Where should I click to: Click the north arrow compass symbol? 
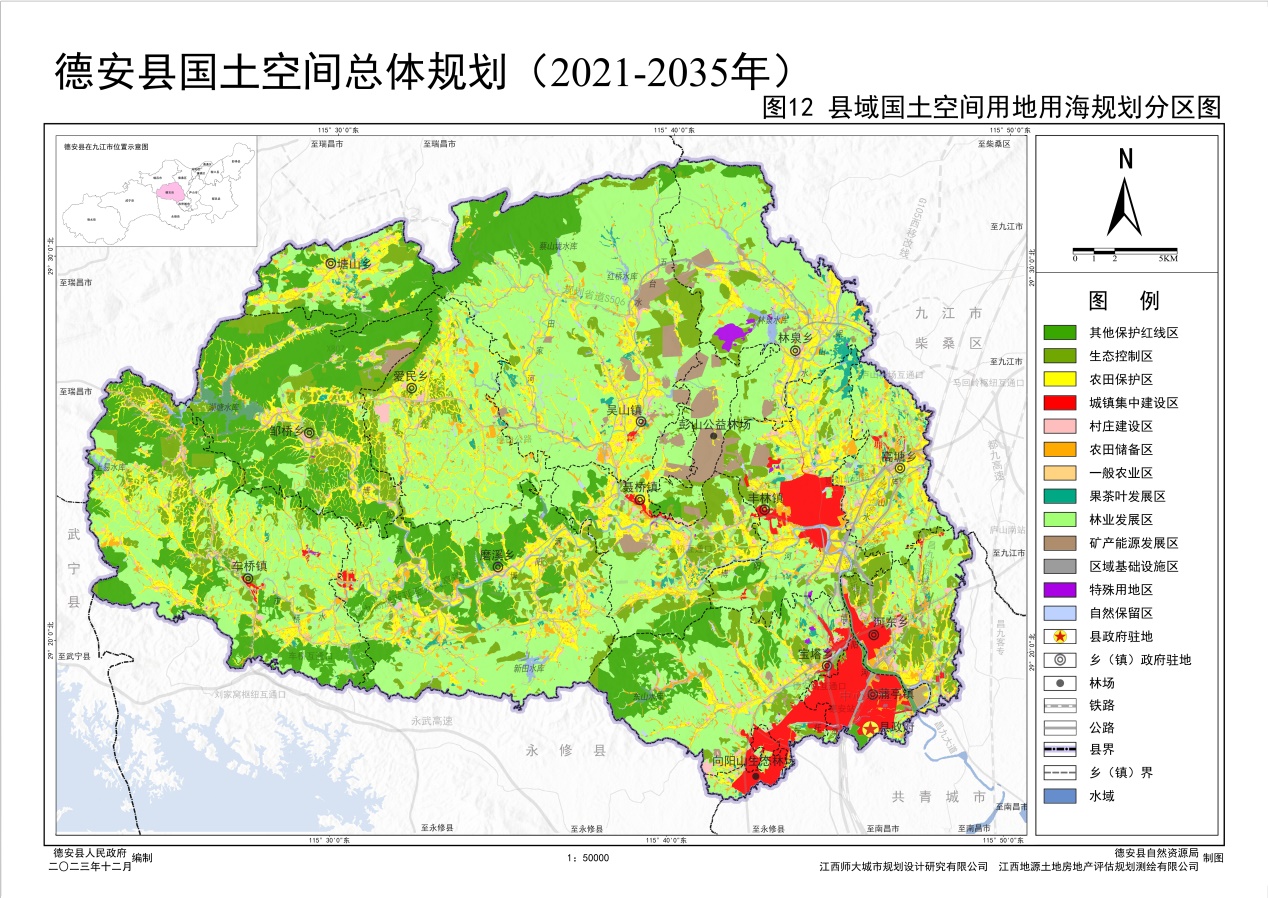click(1124, 207)
